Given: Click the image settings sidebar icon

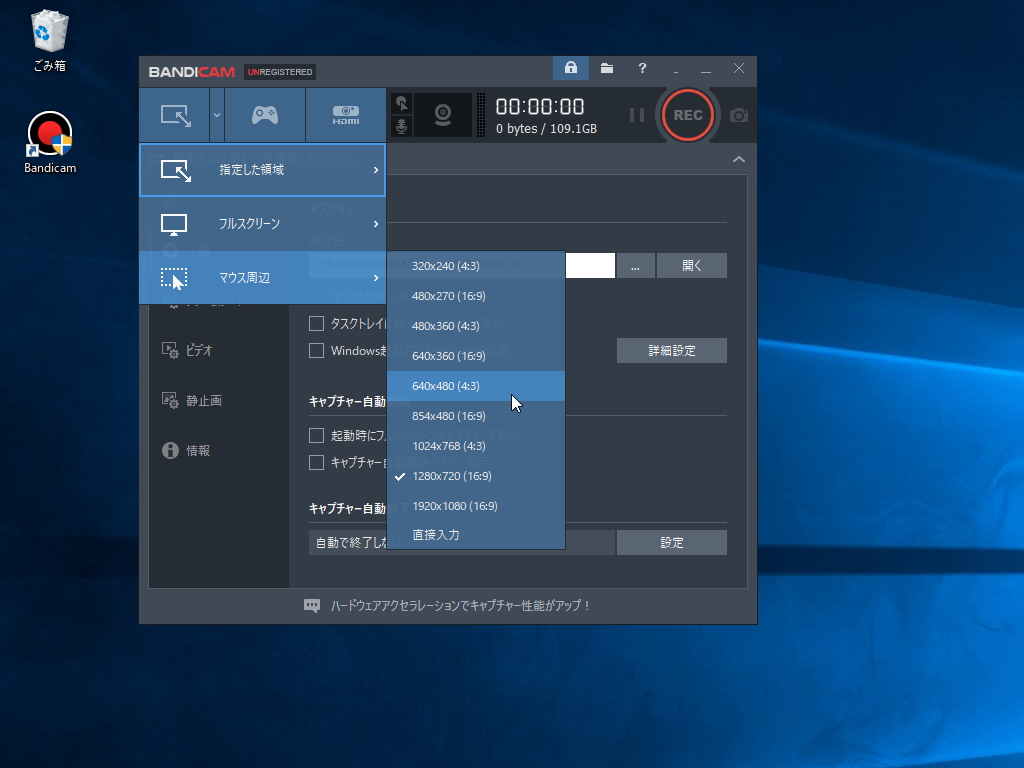Looking at the screenshot, I should (170, 400).
